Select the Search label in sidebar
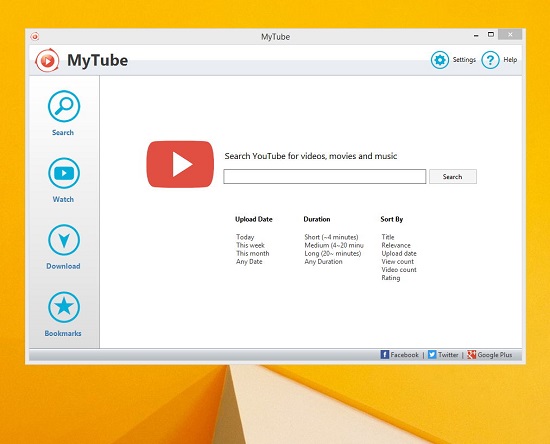550x444 pixels. (x=63, y=133)
